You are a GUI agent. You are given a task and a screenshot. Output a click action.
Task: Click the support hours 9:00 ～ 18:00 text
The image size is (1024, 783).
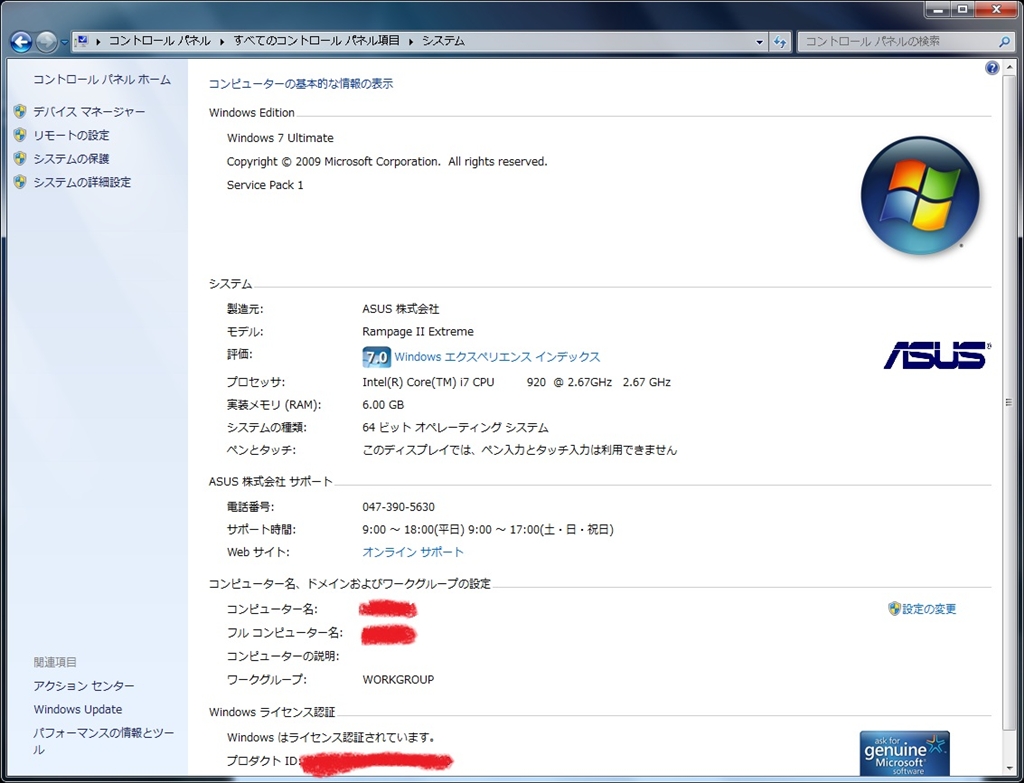pyautogui.click(x=488, y=530)
